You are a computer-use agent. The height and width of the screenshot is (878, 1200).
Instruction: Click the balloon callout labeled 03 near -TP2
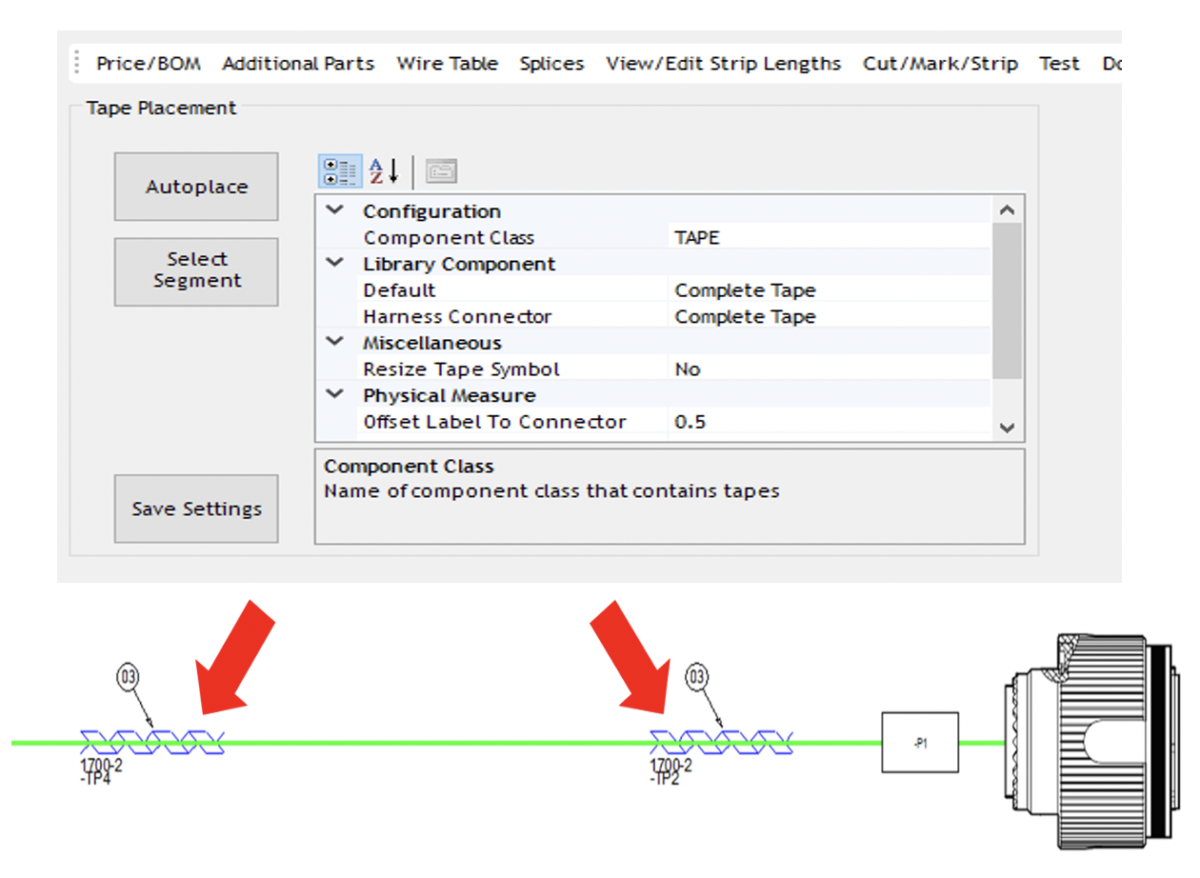(x=696, y=677)
